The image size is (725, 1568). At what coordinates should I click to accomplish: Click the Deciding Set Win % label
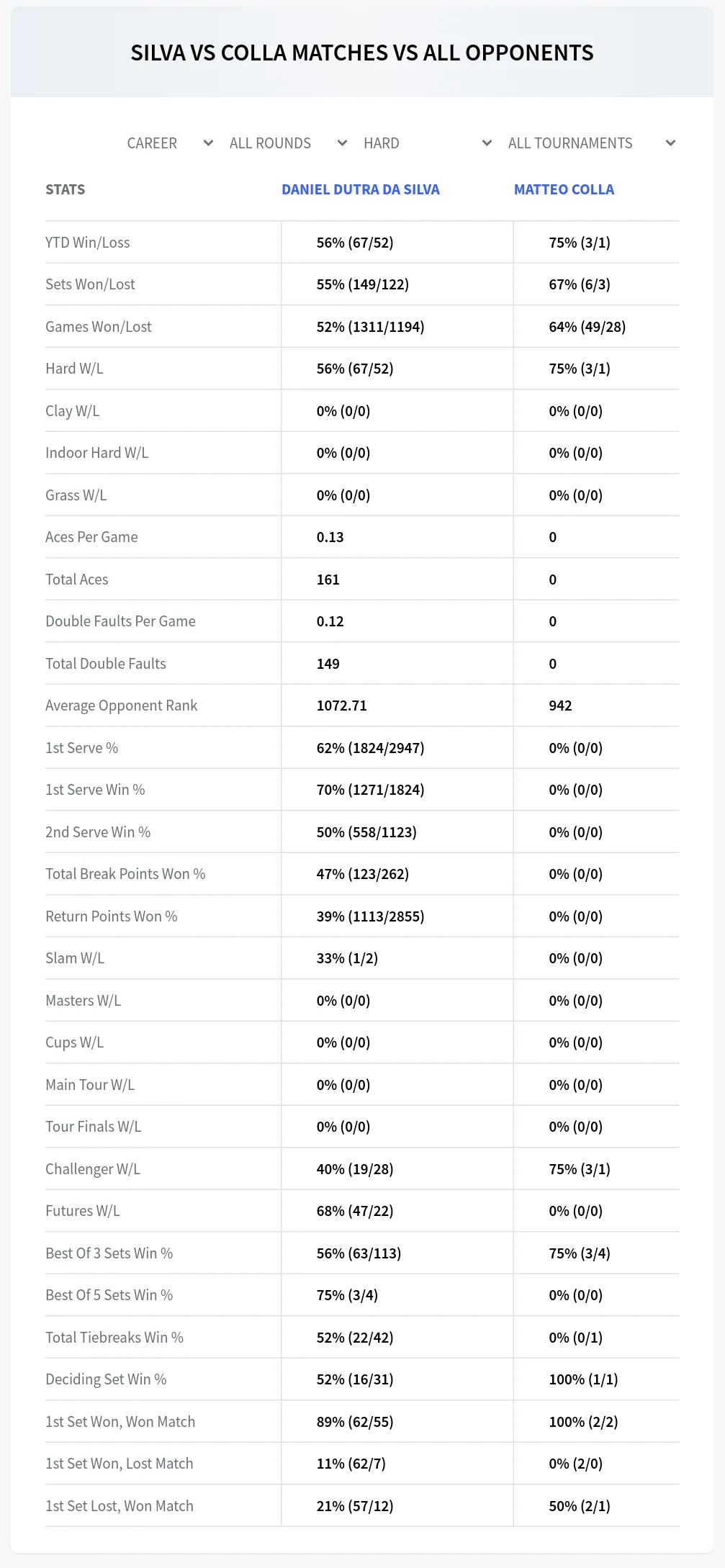pos(106,1379)
